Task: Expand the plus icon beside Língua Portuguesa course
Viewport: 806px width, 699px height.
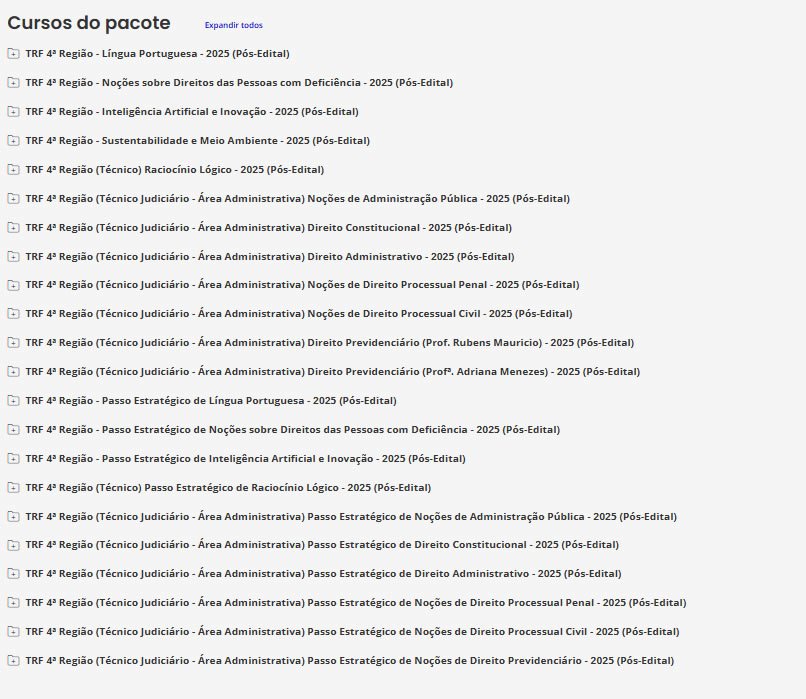Action: click(x=12, y=54)
